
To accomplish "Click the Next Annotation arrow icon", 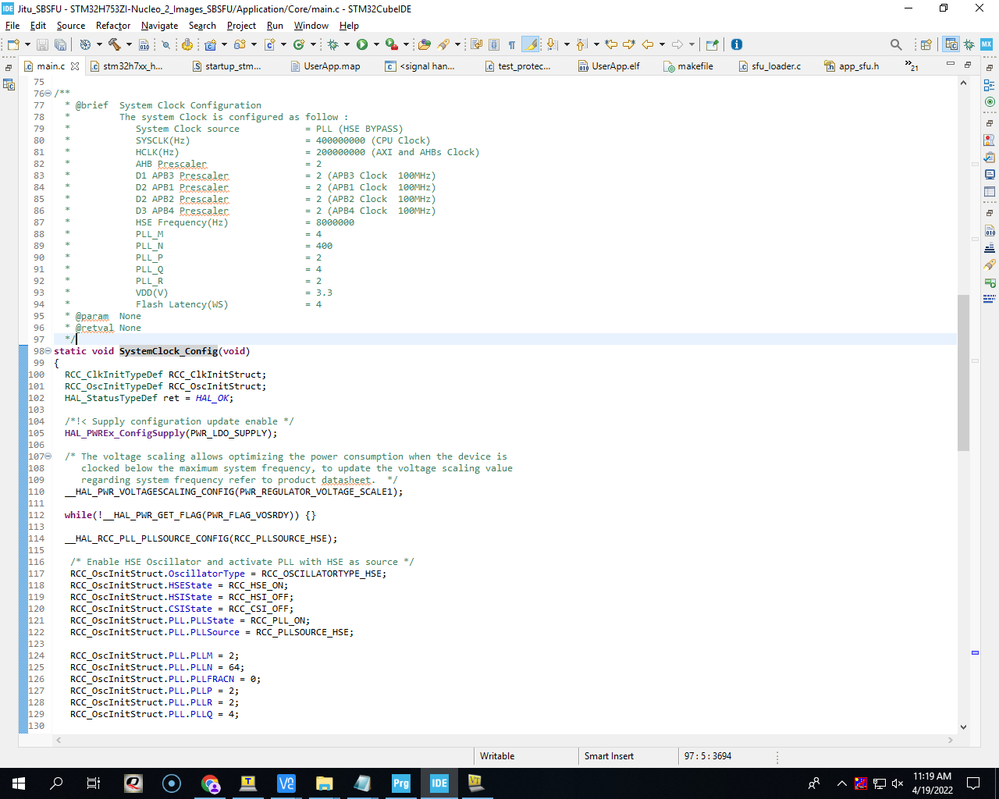I will 552,45.
